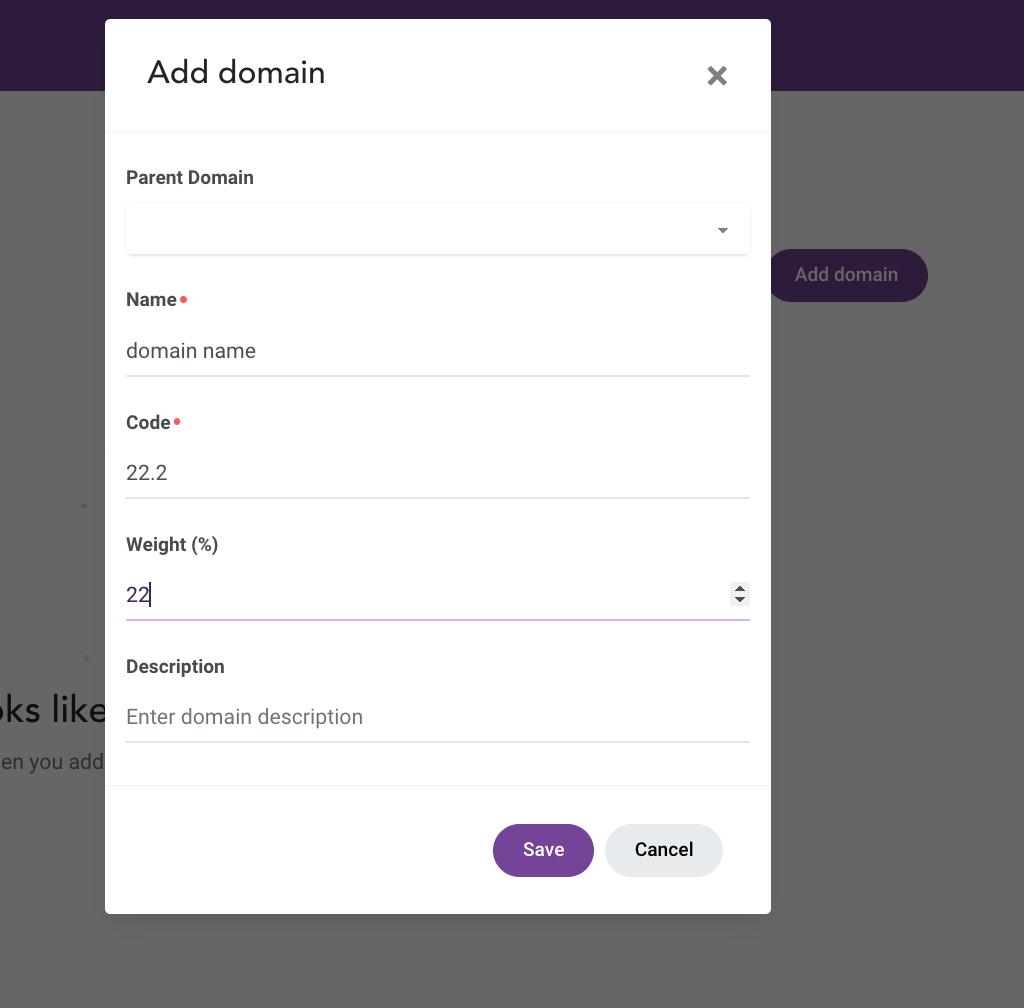
Task: Increase Weight using the up spinner arrow
Action: [740, 589]
